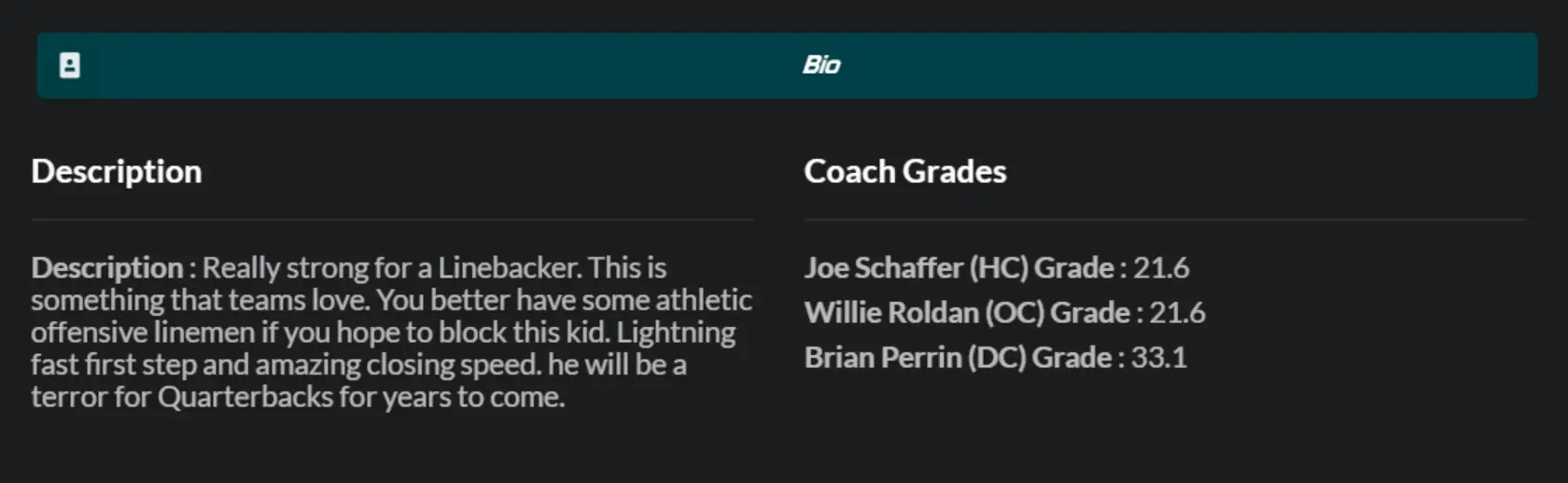Select the Bio section title

pyautogui.click(x=821, y=65)
